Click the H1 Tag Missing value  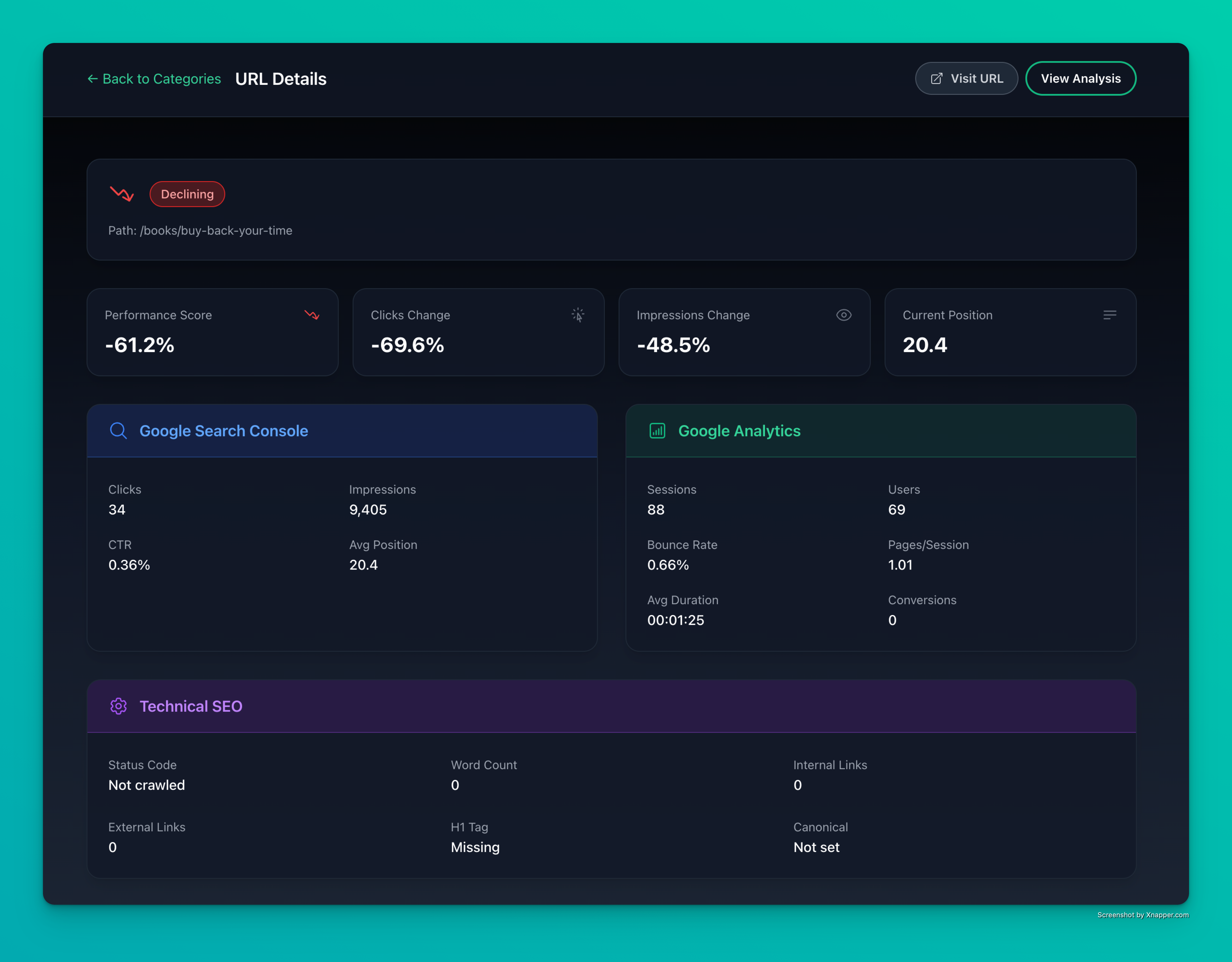coord(475,847)
